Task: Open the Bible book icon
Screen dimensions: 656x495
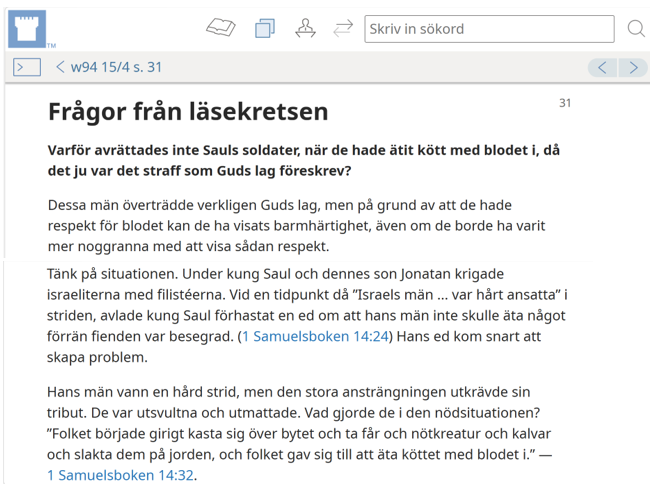Action: coord(221,28)
